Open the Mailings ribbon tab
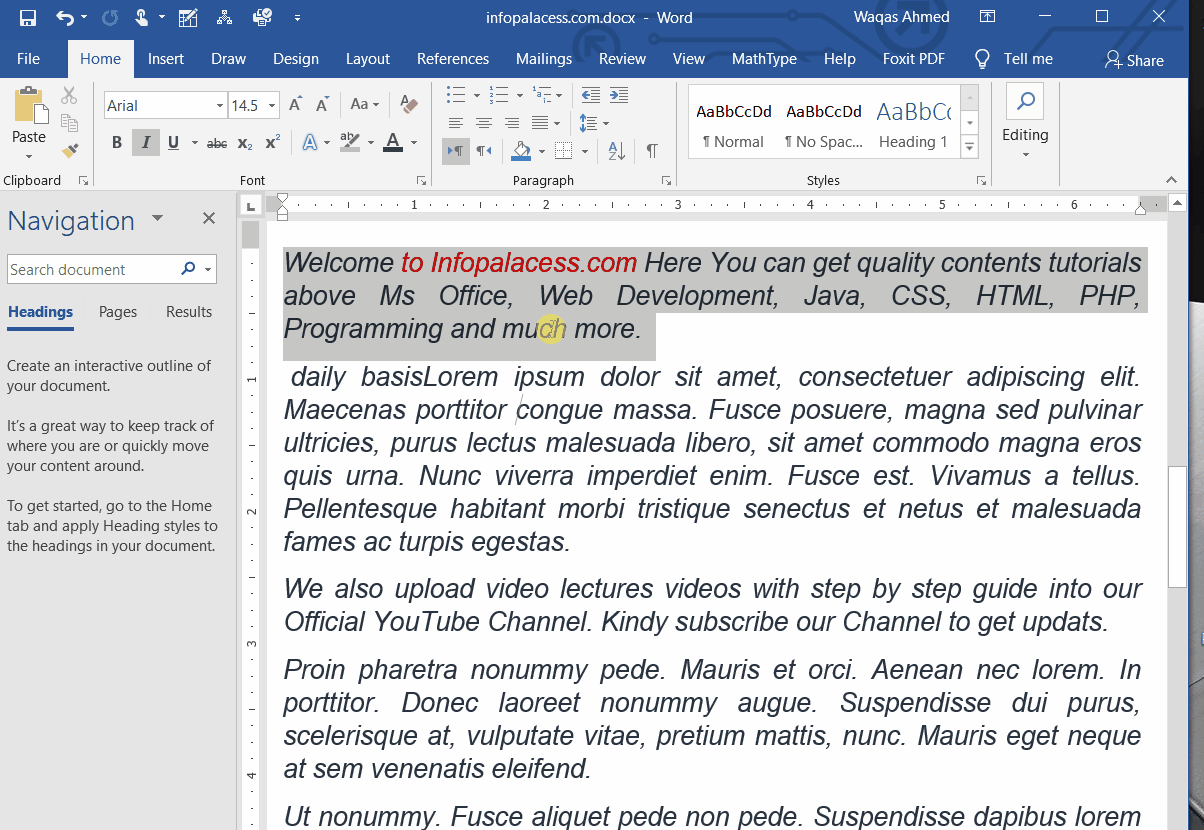This screenshot has height=830, width=1204. pos(544,59)
